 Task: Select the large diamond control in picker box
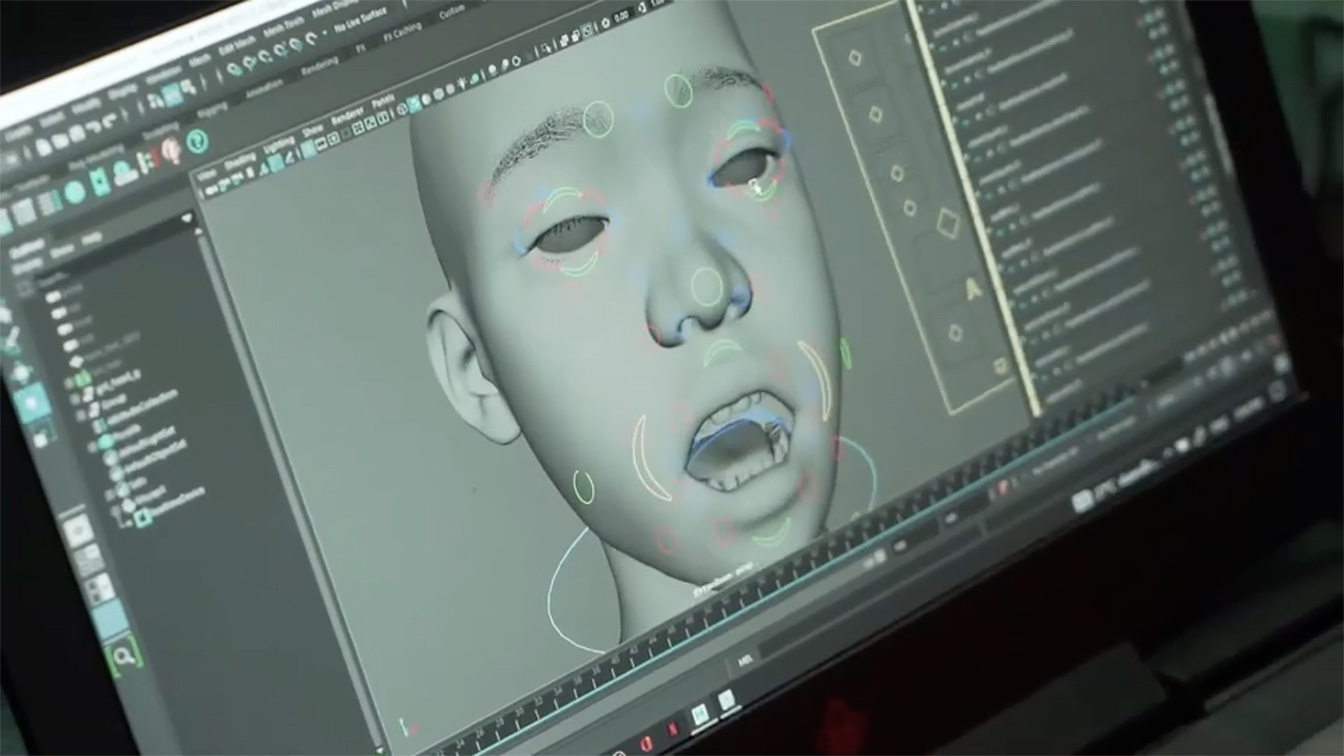coord(947,223)
